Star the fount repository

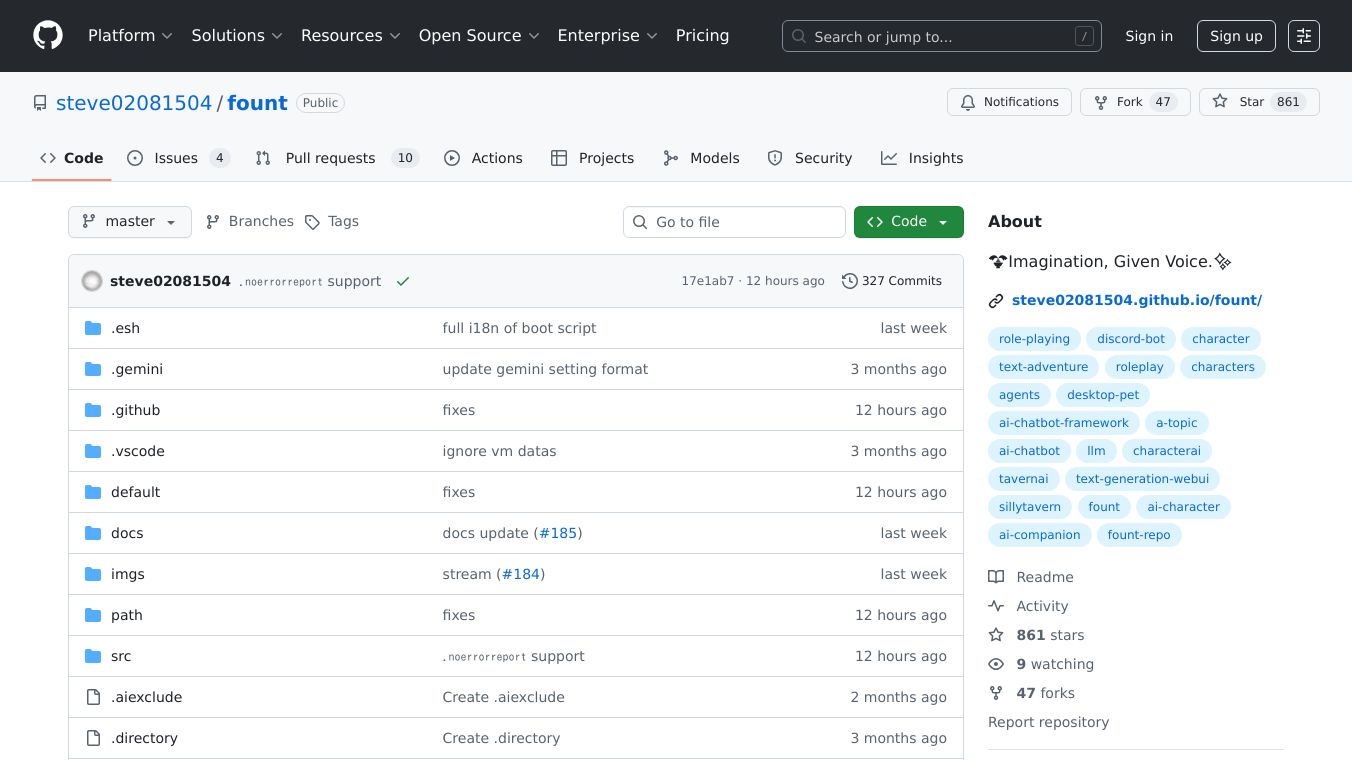[x=1259, y=102]
